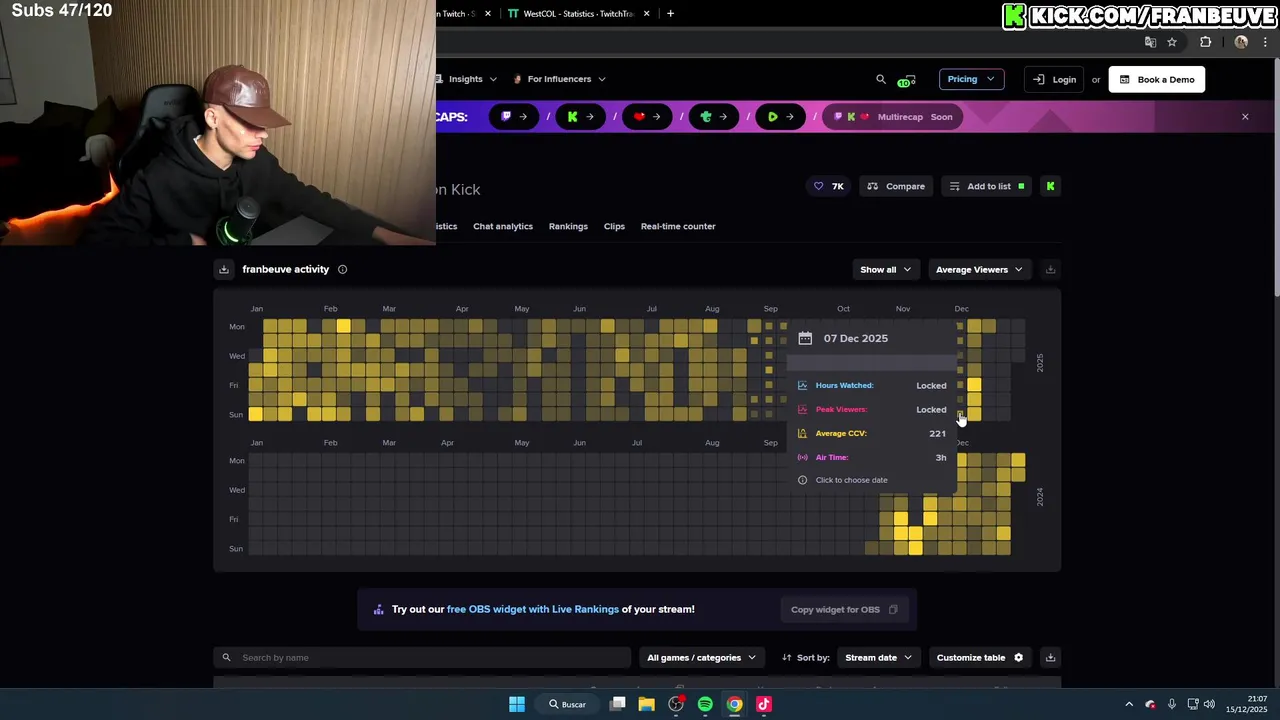Viewport: 1280px width, 720px height.
Task: Open All games / categories filter
Action: (x=701, y=657)
